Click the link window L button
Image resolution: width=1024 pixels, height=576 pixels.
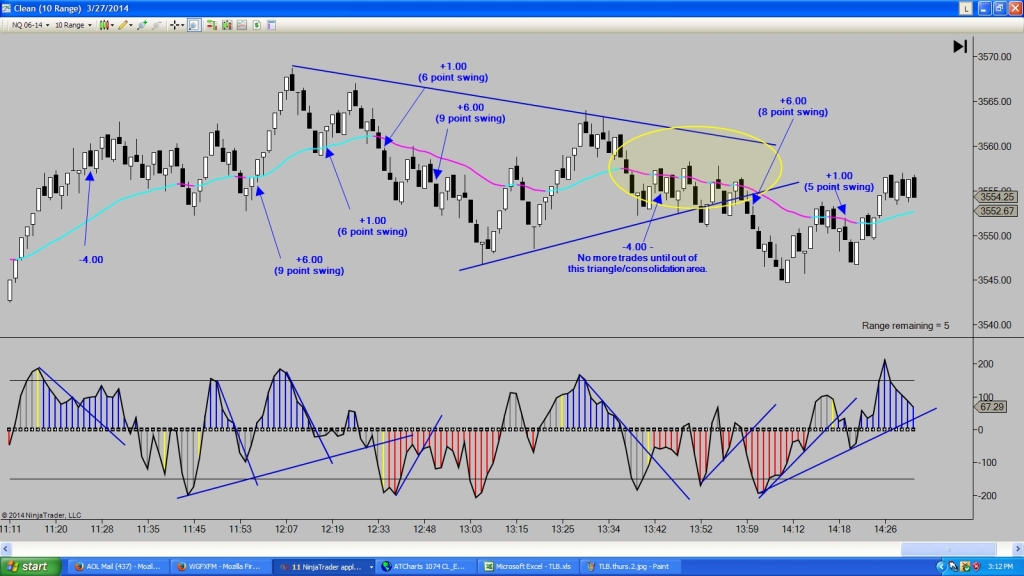point(965,8)
